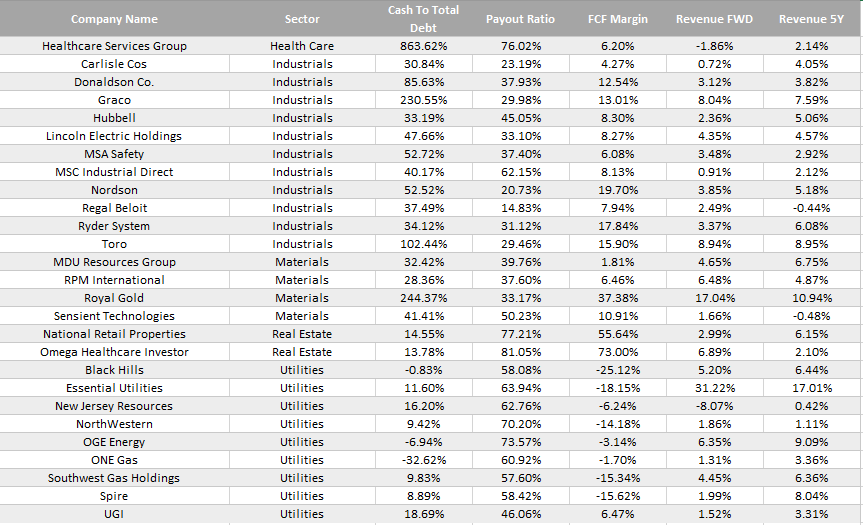Select Essential Utilities' 31.22% revenue FWD cell
This screenshot has width=863, height=525.
point(714,388)
